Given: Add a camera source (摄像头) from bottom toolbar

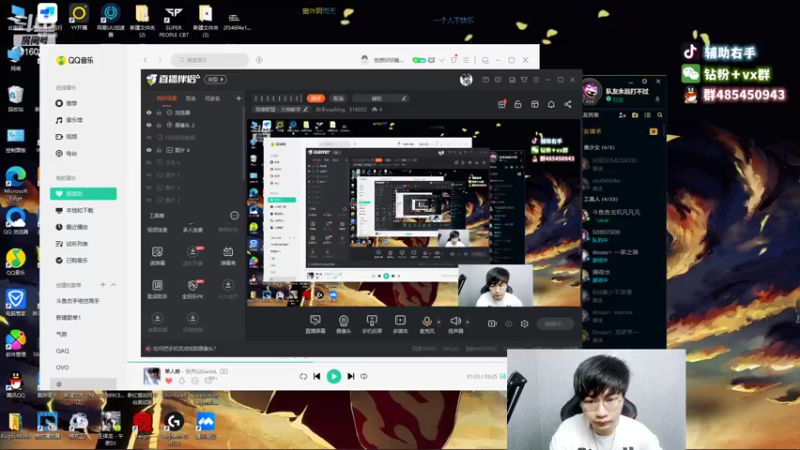Looking at the screenshot, I should [343, 323].
